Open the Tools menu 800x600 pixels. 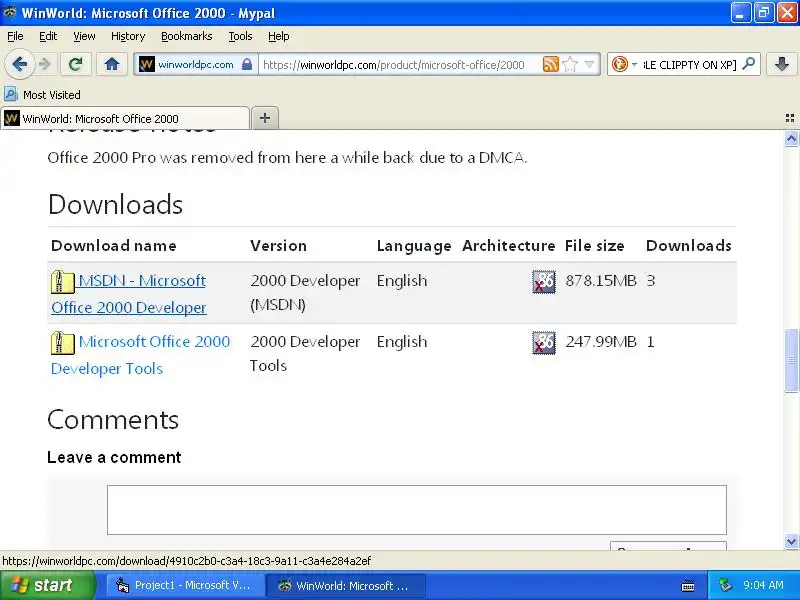coord(240,36)
